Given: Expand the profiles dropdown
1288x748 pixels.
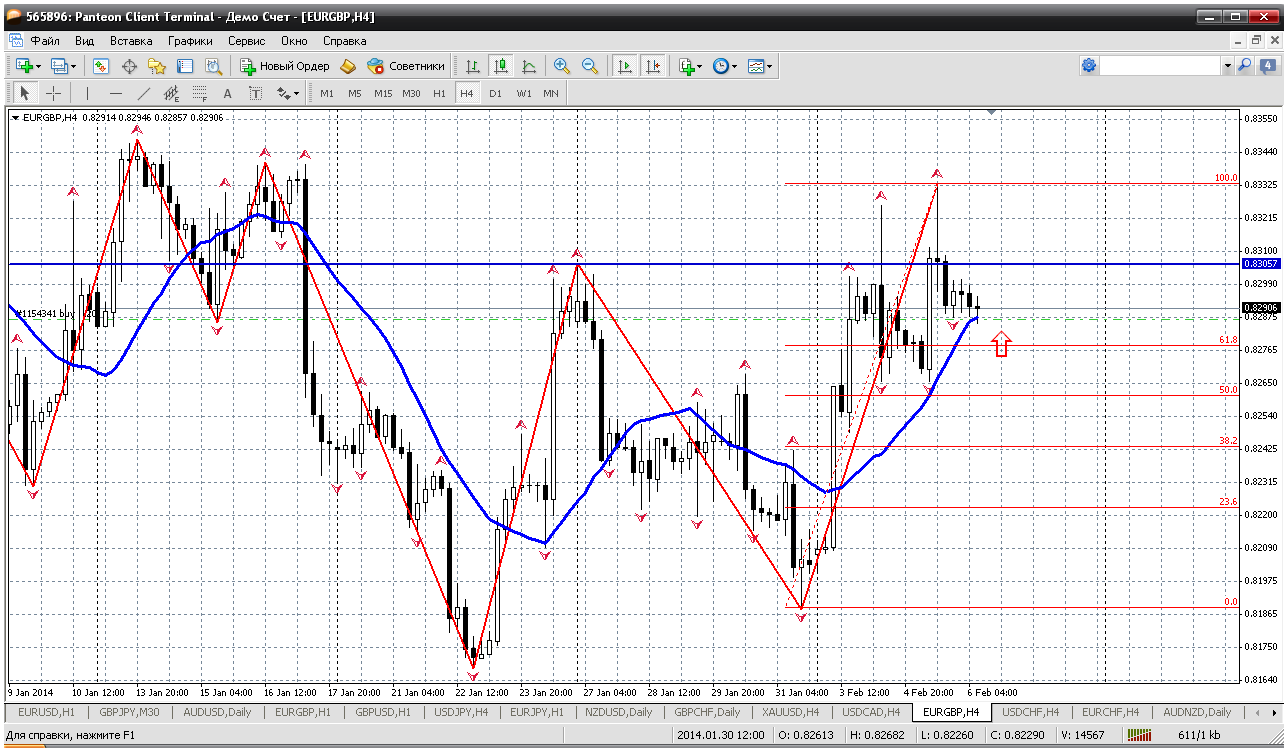Looking at the screenshot, I should click(x=74, y=66).
